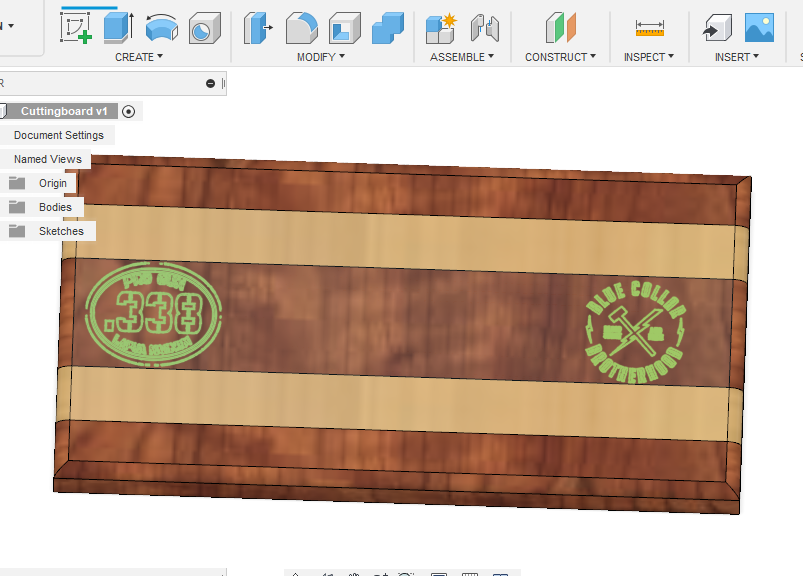Click the .338 oval decal on board

(153, 314)
